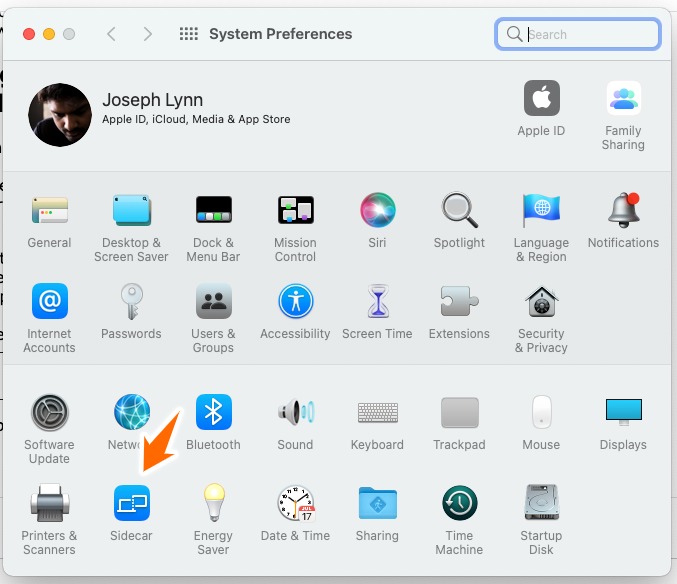Open Users & Groups settings

214,301
